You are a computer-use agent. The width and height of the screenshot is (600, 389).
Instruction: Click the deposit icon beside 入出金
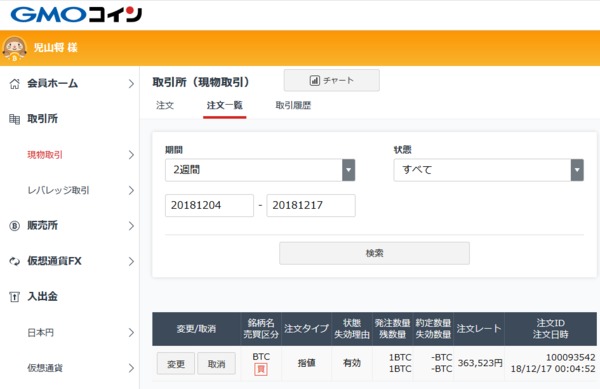coord(14,297)
